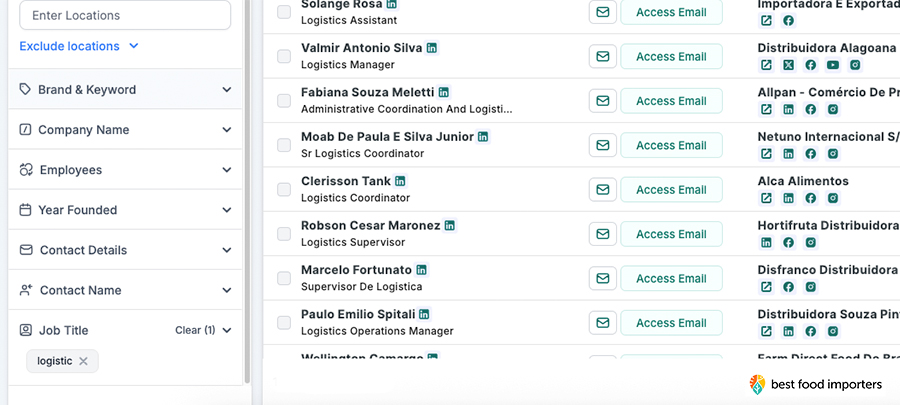Click envelope icon beside Clerisson Tank
900x405 pixels.
pos(603,190)
